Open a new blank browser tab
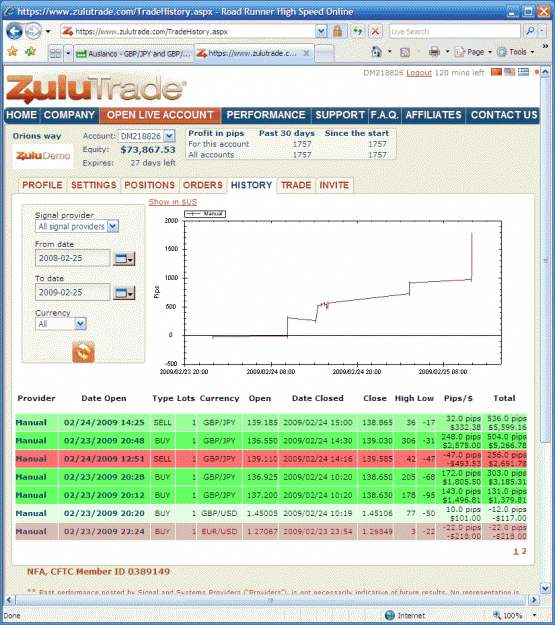This screenshot has height=625, width=555. (x=324, y=54)
